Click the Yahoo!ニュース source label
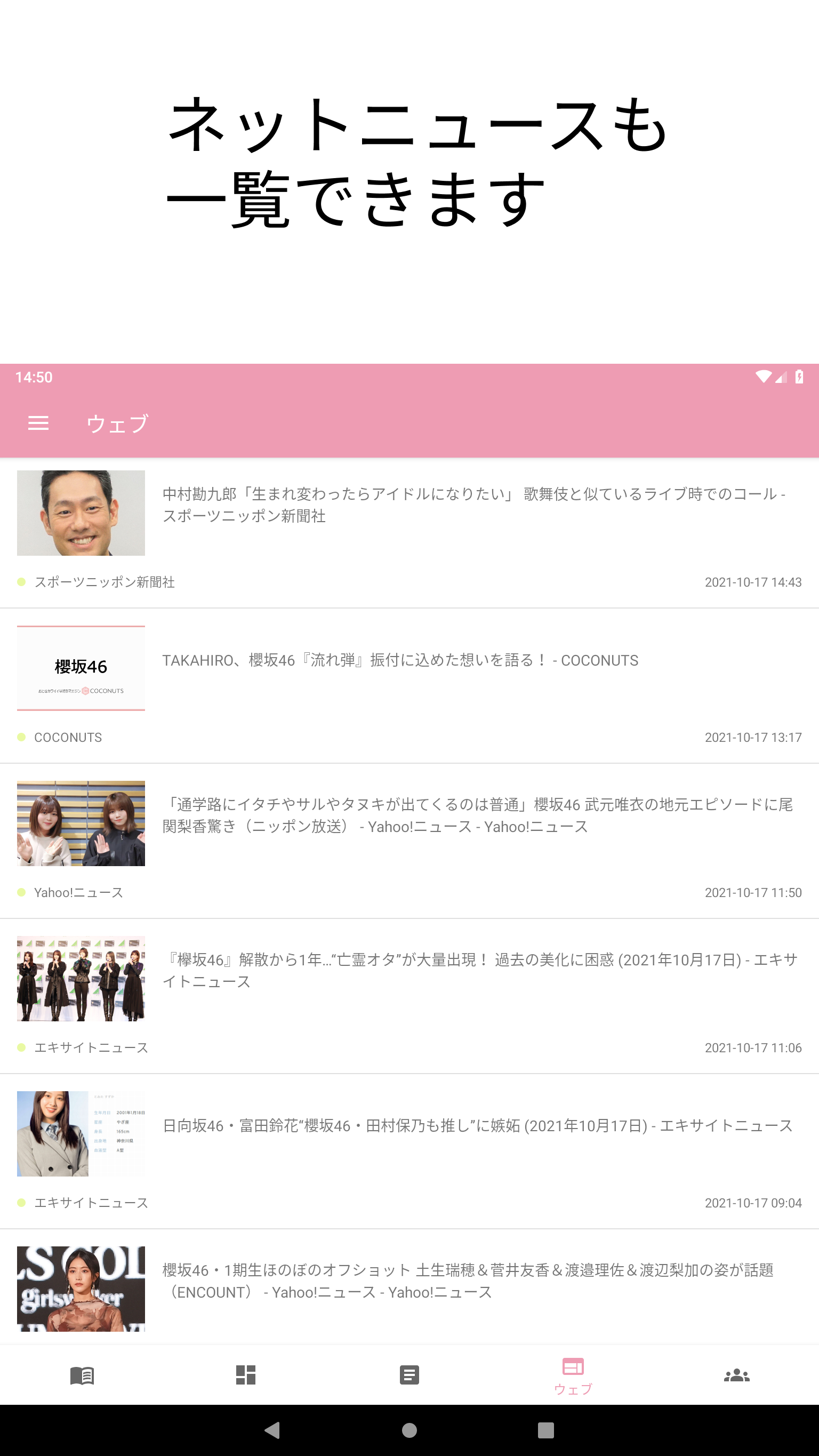The width and height of the screenshot is (819, 1456). [x=78, y=892]
